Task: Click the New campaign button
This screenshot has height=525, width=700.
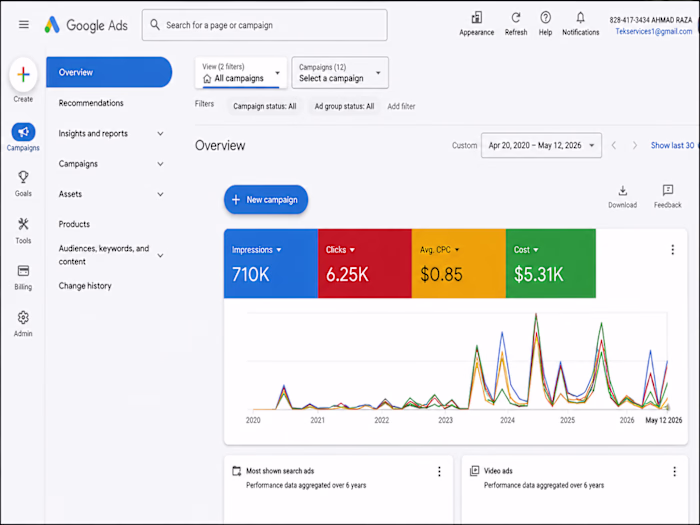Action: [266, 200]
